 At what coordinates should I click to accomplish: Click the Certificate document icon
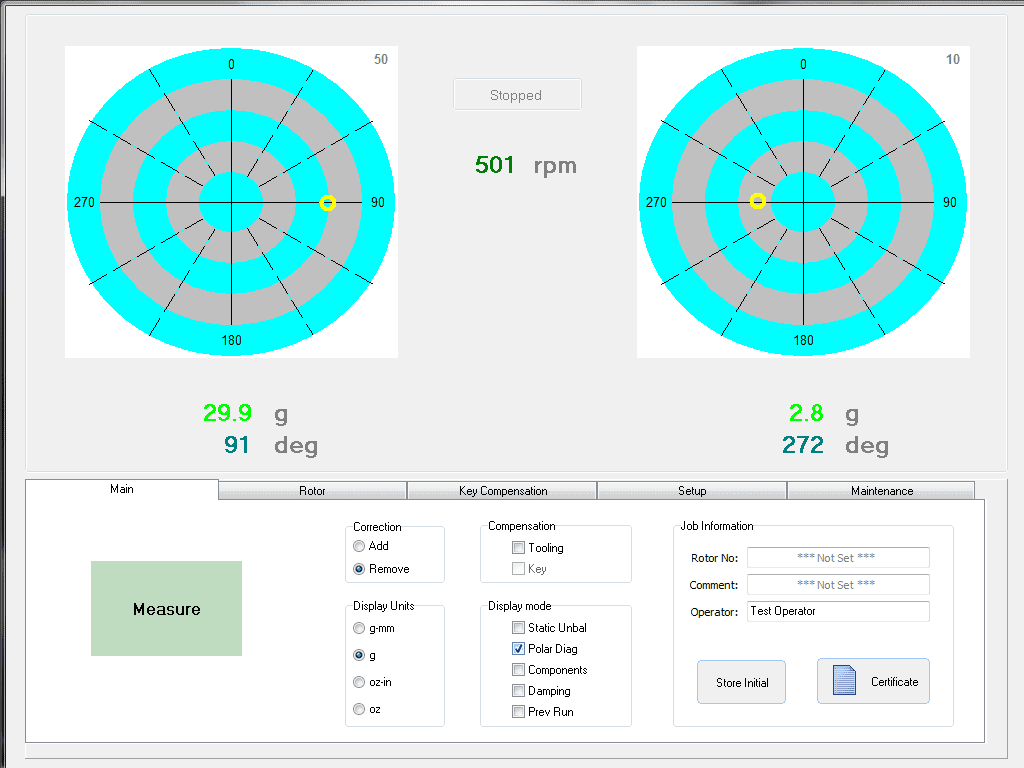tap(845, 681)
